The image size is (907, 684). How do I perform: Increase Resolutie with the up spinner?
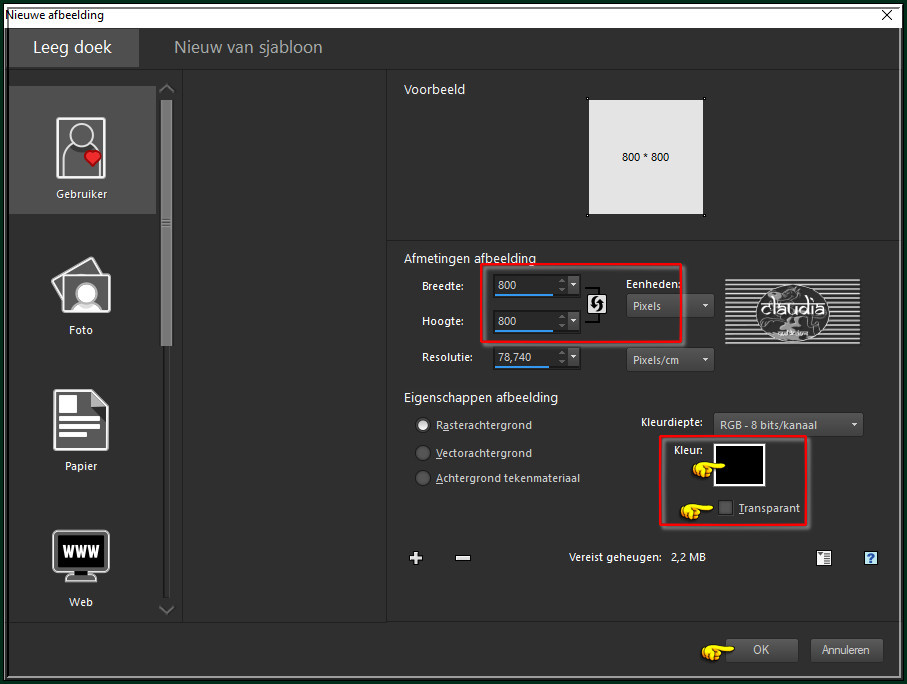coord(562,353)
